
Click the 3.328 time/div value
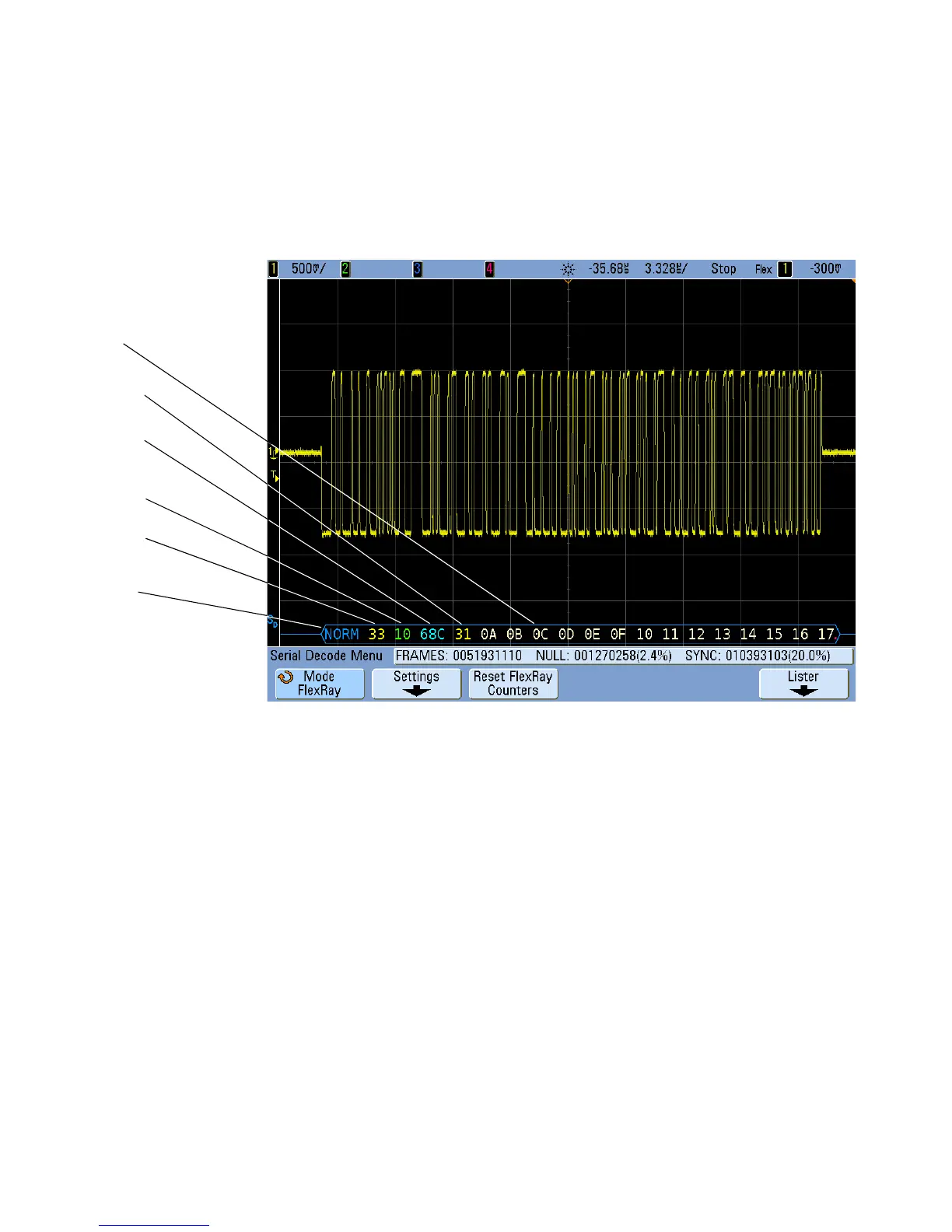[666, 268]
